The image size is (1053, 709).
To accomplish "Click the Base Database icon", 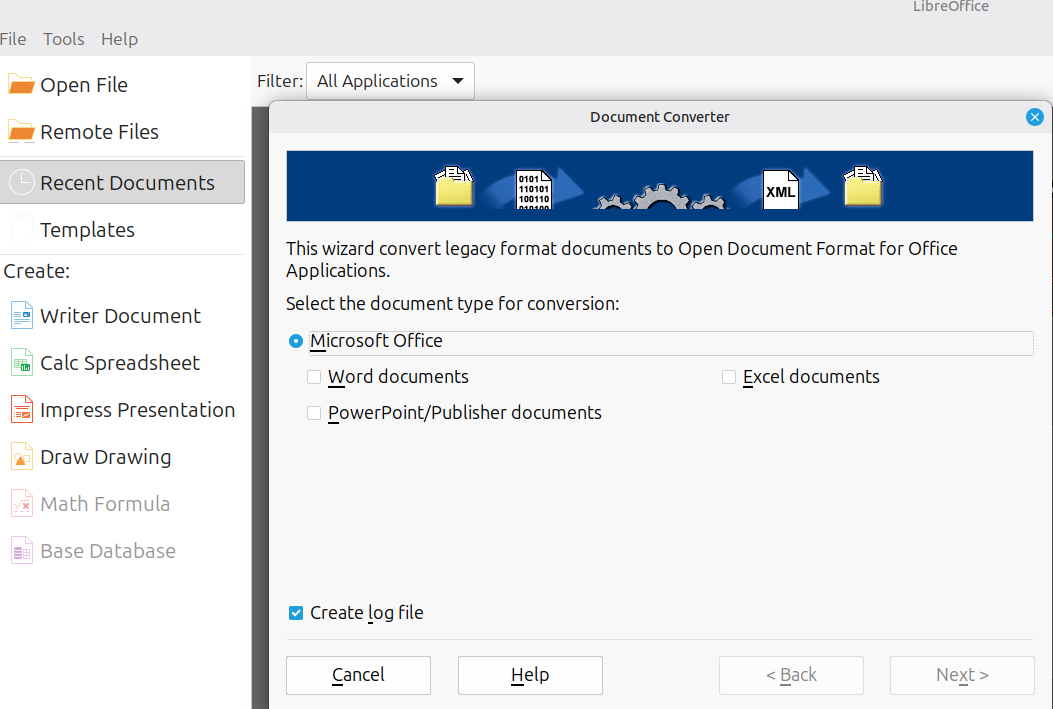I will (x=21, y=551).
